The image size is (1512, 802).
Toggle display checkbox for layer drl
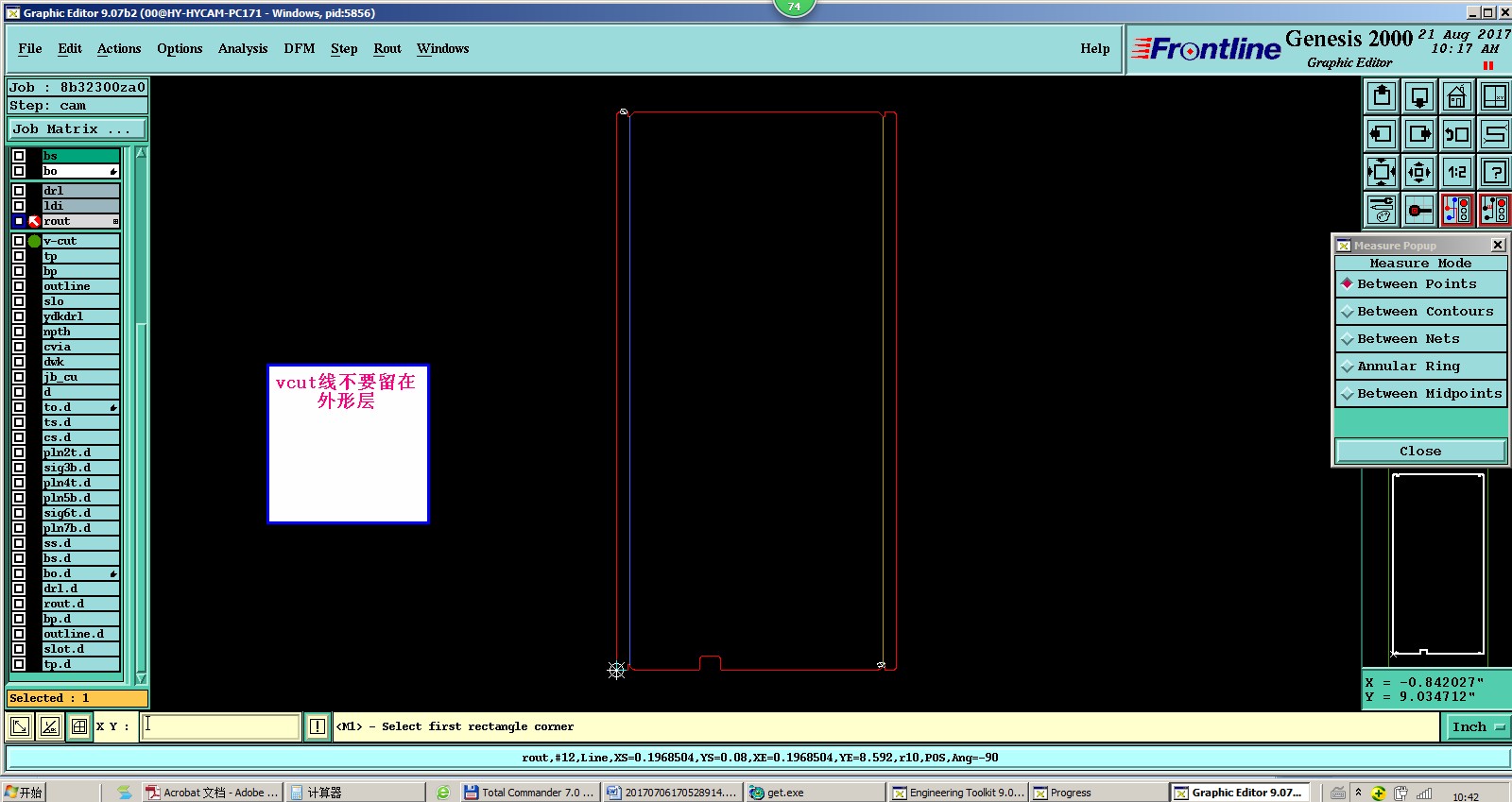tap(19, 191)
